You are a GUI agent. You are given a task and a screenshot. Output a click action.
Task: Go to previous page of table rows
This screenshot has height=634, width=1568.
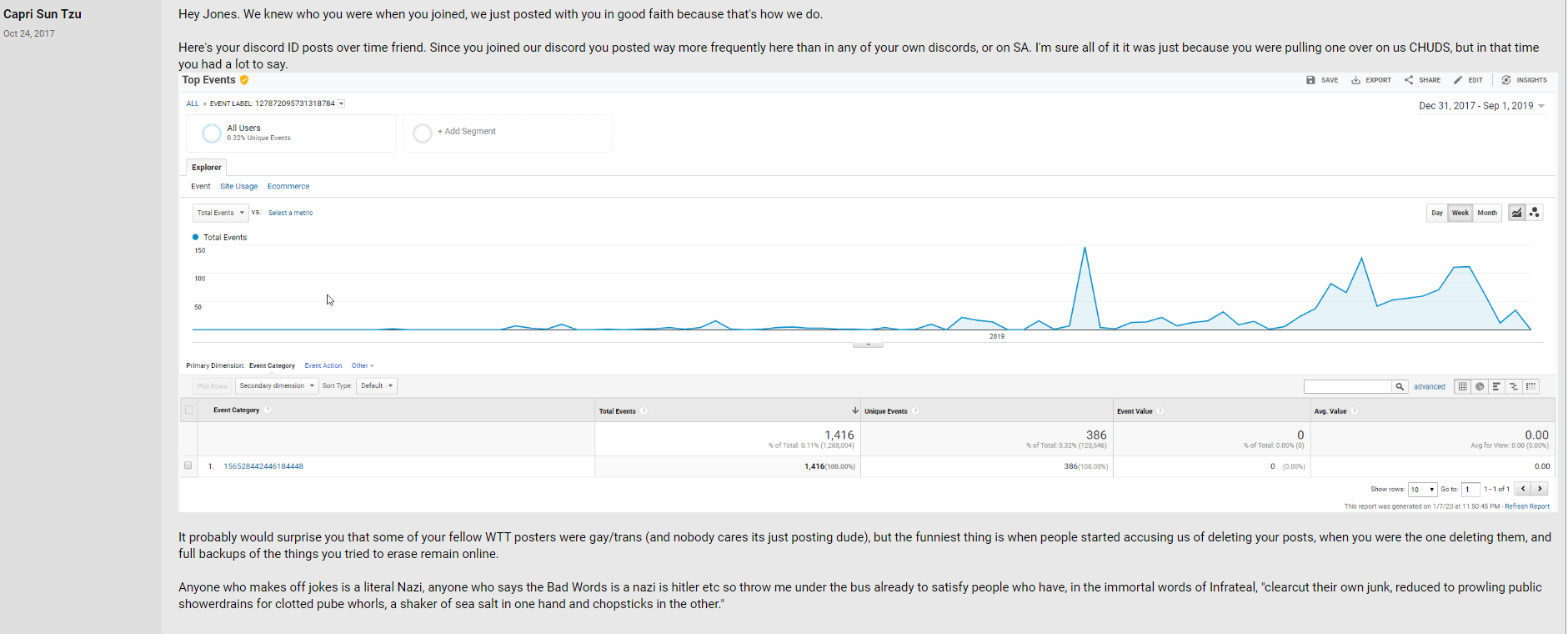tap(1523, 489)
